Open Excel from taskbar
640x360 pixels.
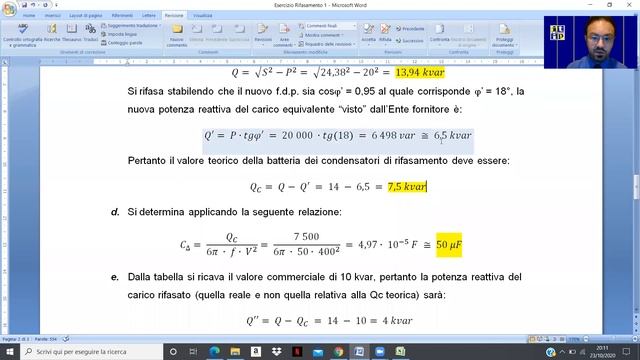click(x=400, y=351)
